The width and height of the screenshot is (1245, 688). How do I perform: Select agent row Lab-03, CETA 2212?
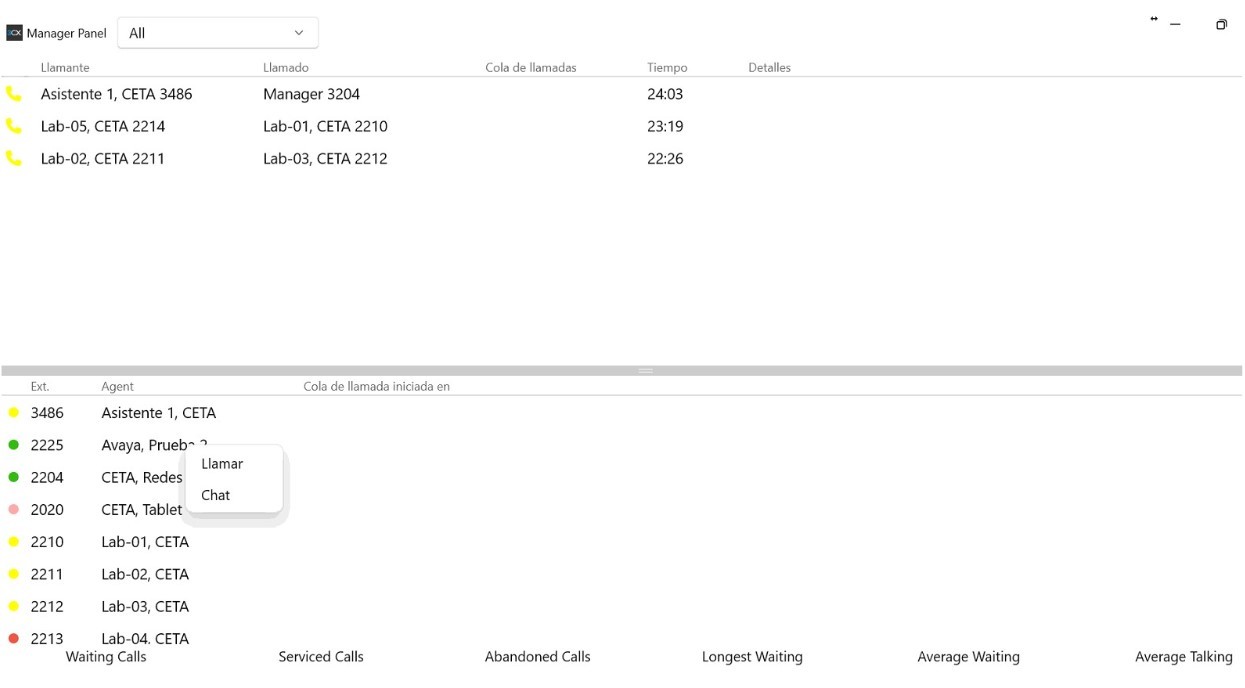pos(145,606)
